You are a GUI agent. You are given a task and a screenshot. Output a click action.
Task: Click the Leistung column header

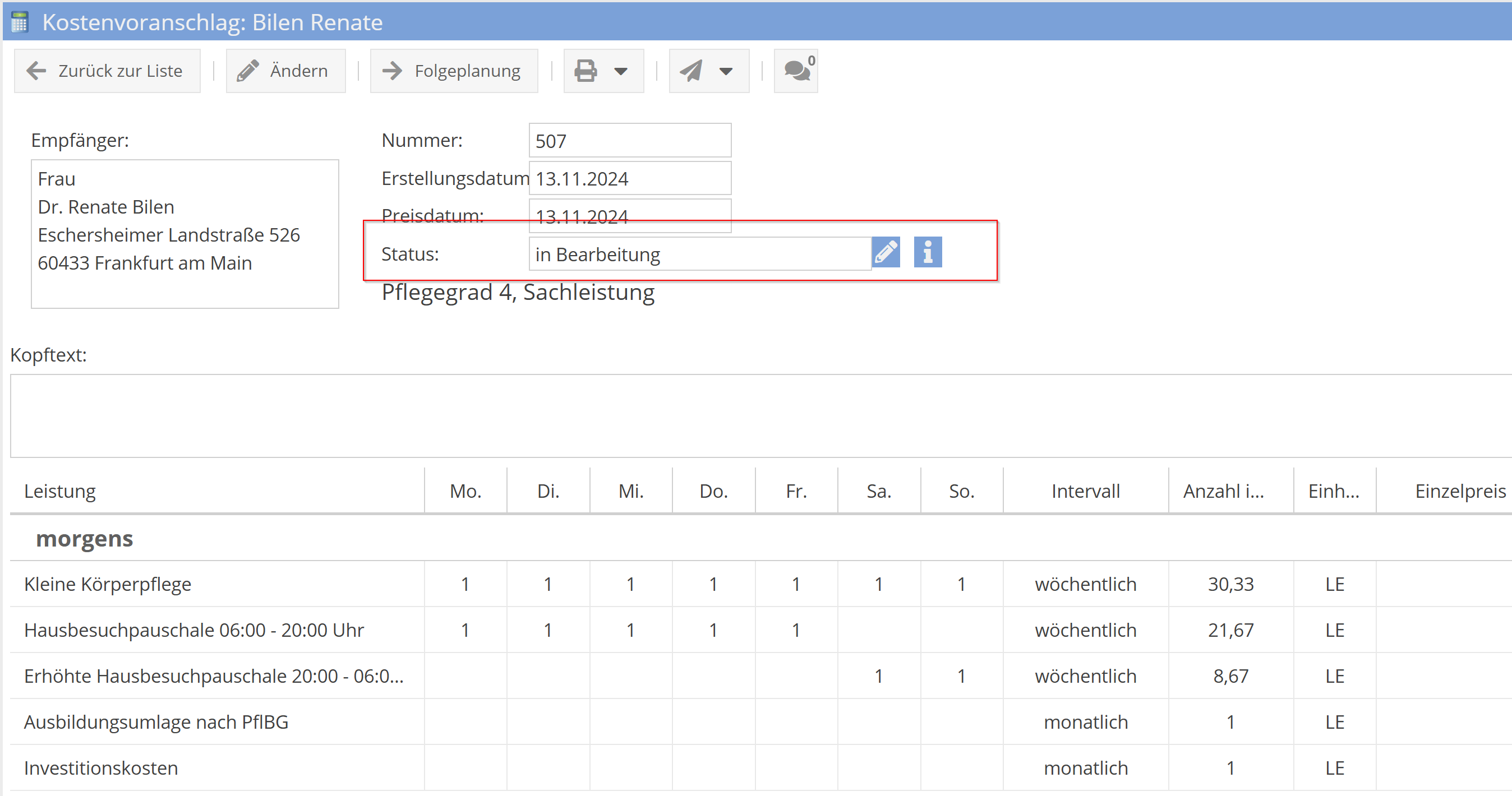[60, 491]
